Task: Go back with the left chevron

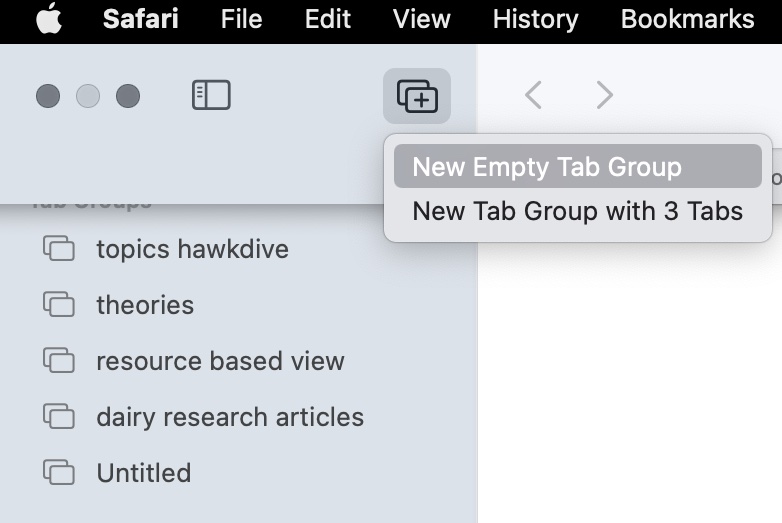Action: (x=533, y=96)
